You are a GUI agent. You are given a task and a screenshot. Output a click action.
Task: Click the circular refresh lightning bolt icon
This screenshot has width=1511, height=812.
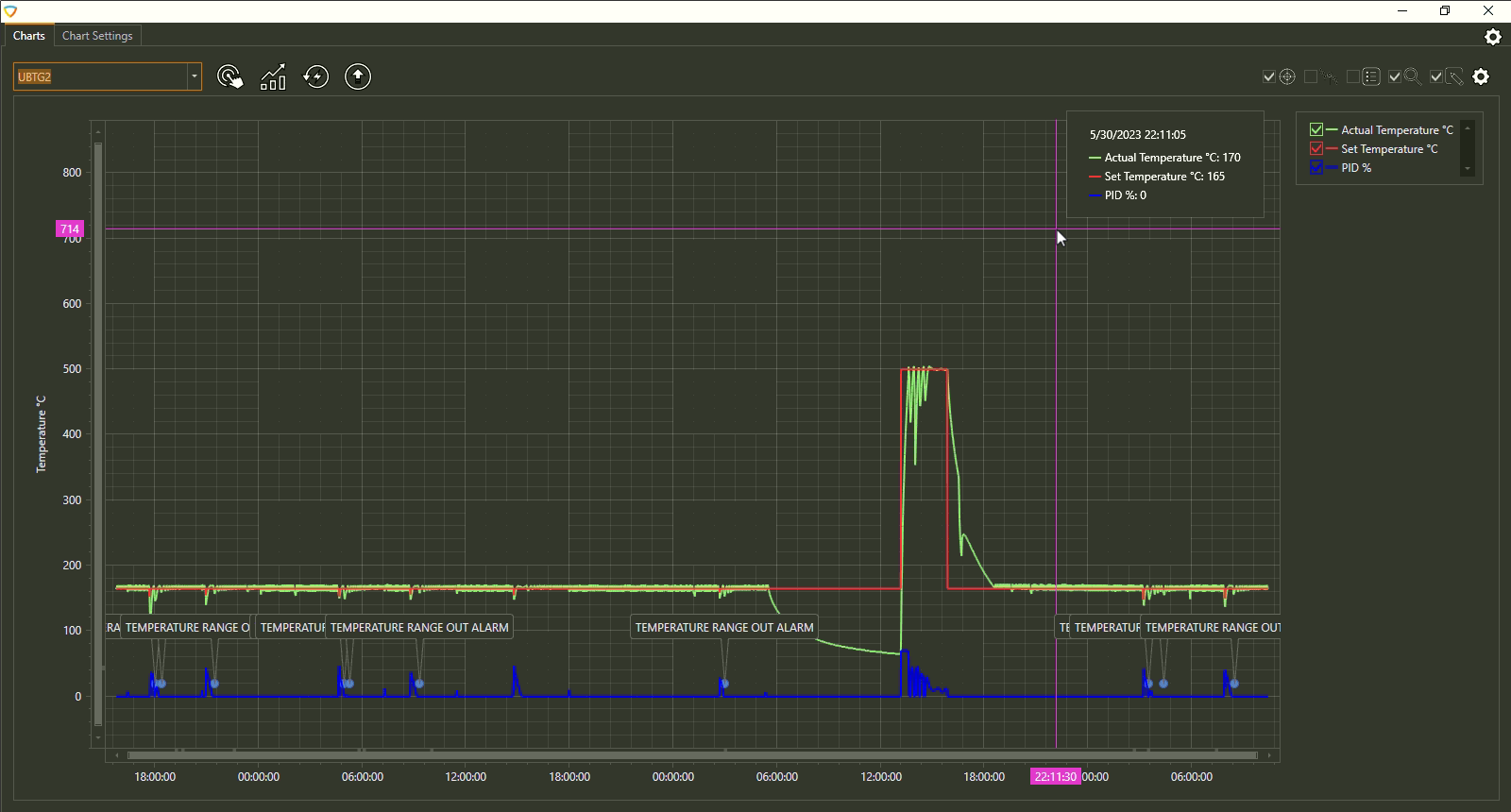point(315,76)
